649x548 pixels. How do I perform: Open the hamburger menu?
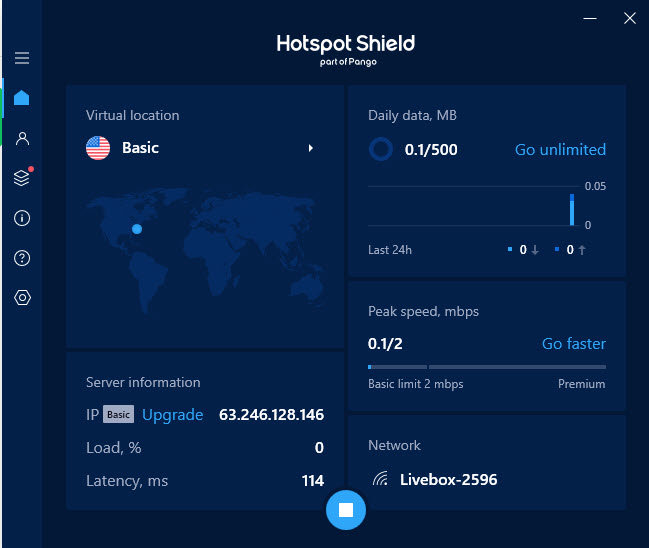click(x=22, y=58)
